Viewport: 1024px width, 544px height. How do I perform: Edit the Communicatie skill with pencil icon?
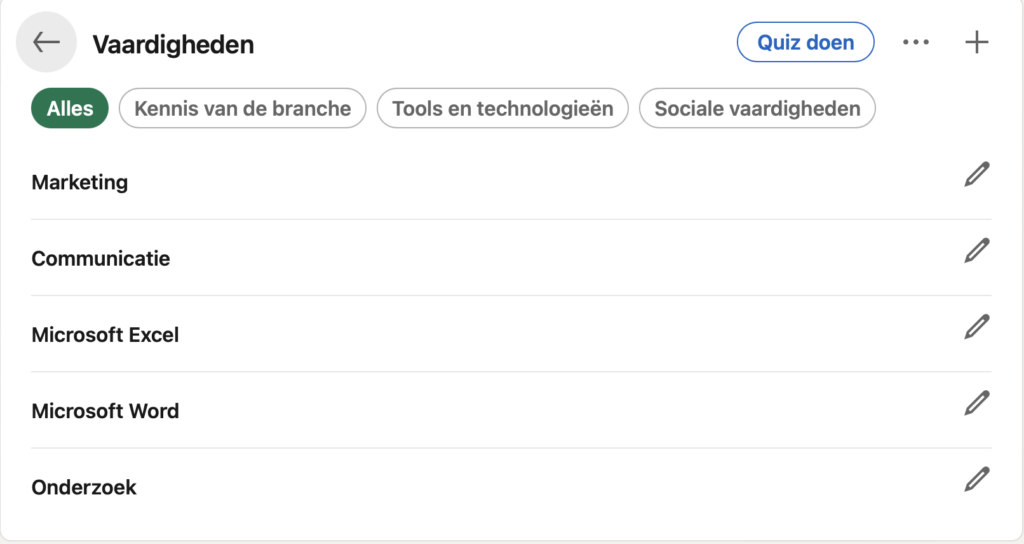[976, 251]
